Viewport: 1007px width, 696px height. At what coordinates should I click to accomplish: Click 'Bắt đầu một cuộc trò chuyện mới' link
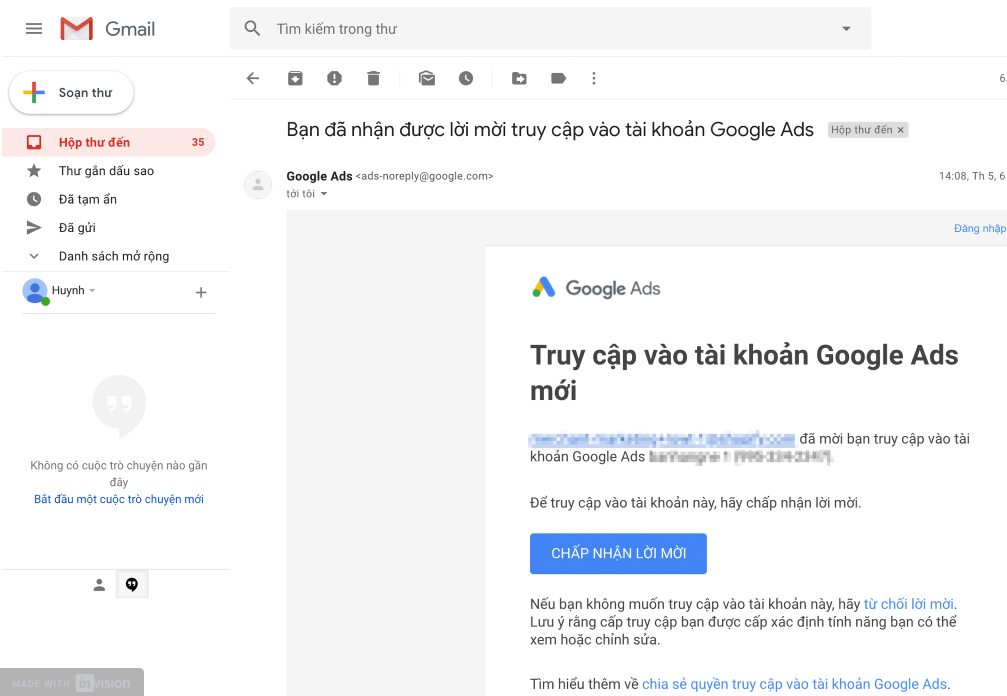point(119,499)
